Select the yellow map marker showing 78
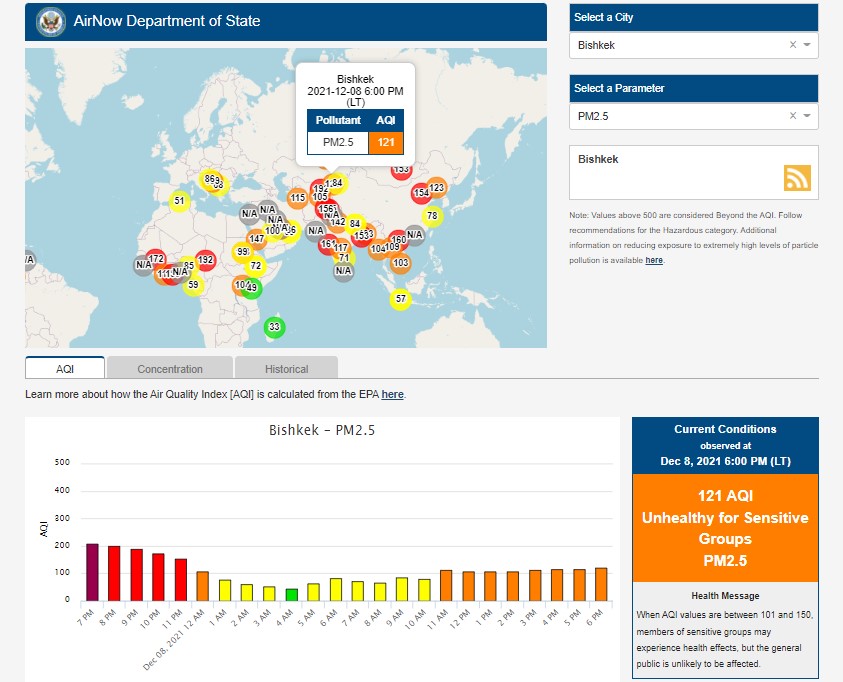The image size is (843, 682). point(432,215)
